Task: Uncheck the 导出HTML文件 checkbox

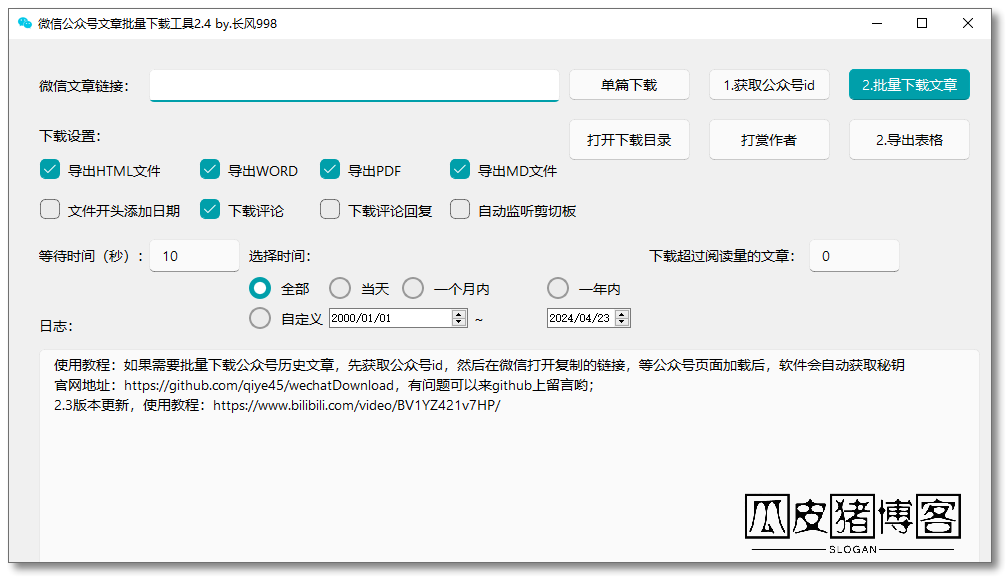Action: (x=50, y=170)
